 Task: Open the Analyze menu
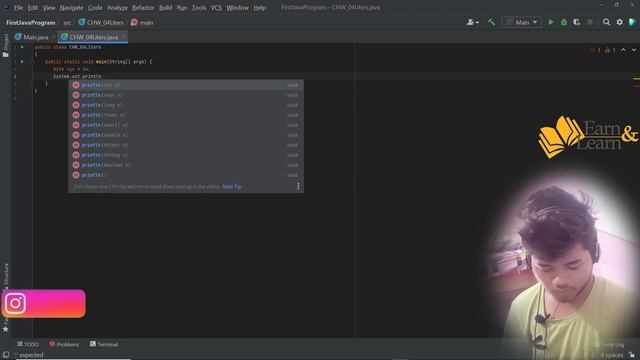click(117, 8)
